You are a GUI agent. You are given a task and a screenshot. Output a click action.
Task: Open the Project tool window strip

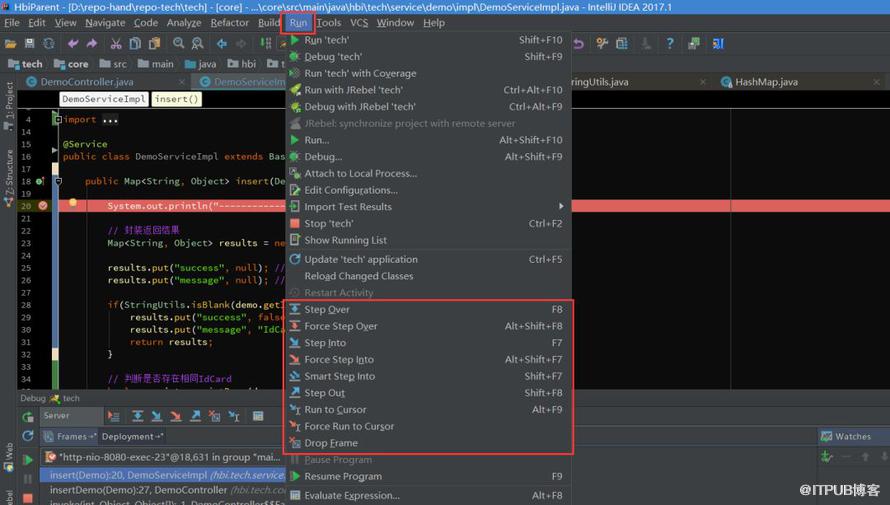point(9,106)
